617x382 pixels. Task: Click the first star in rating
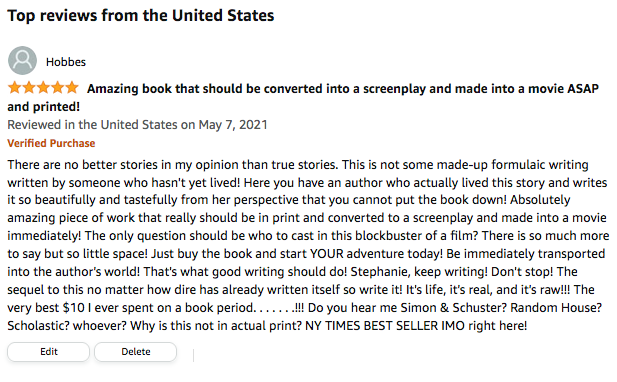point(15,87)
